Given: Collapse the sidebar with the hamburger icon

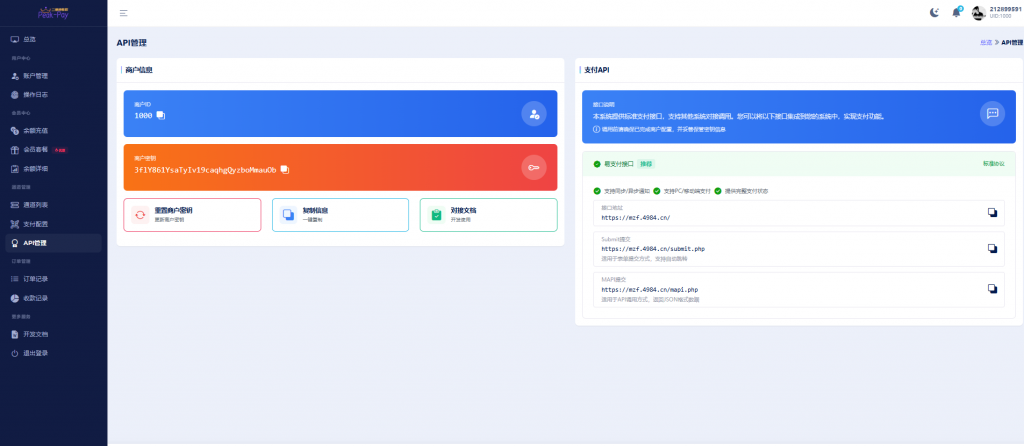Looking at the screenshot, I should coord(123,13).
